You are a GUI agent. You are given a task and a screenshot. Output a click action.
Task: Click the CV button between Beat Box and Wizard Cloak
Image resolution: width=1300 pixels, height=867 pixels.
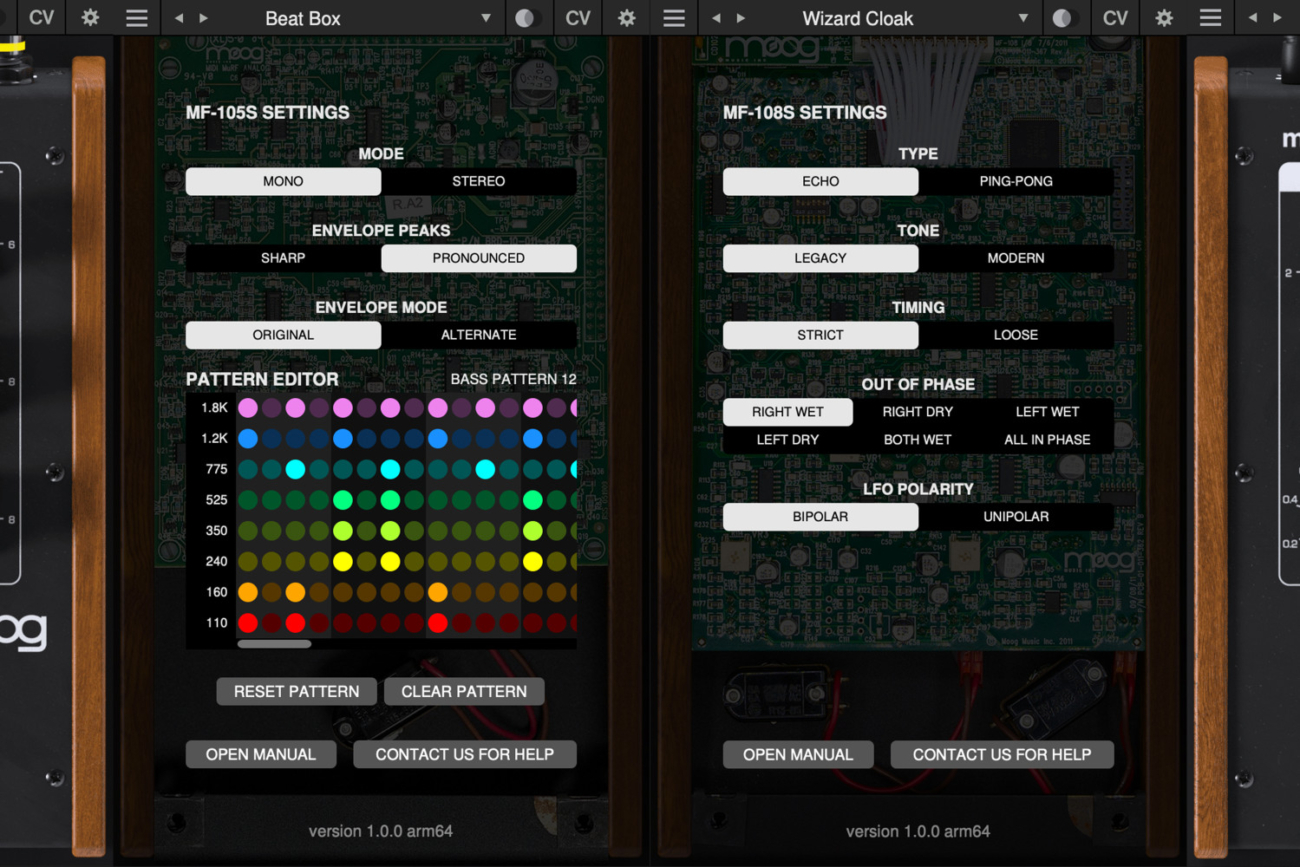(578, 18)
